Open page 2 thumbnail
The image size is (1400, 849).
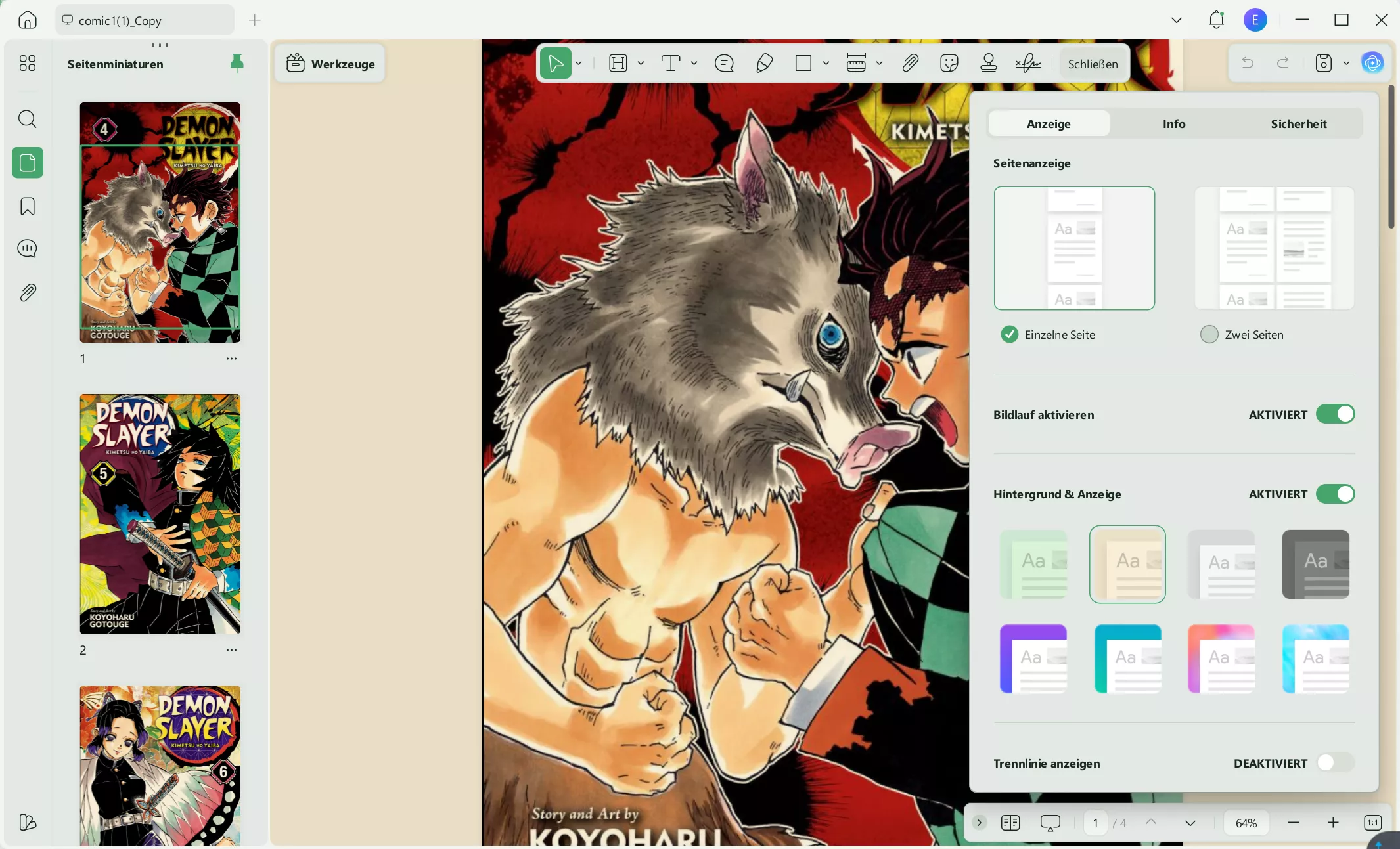click(160, 514)
